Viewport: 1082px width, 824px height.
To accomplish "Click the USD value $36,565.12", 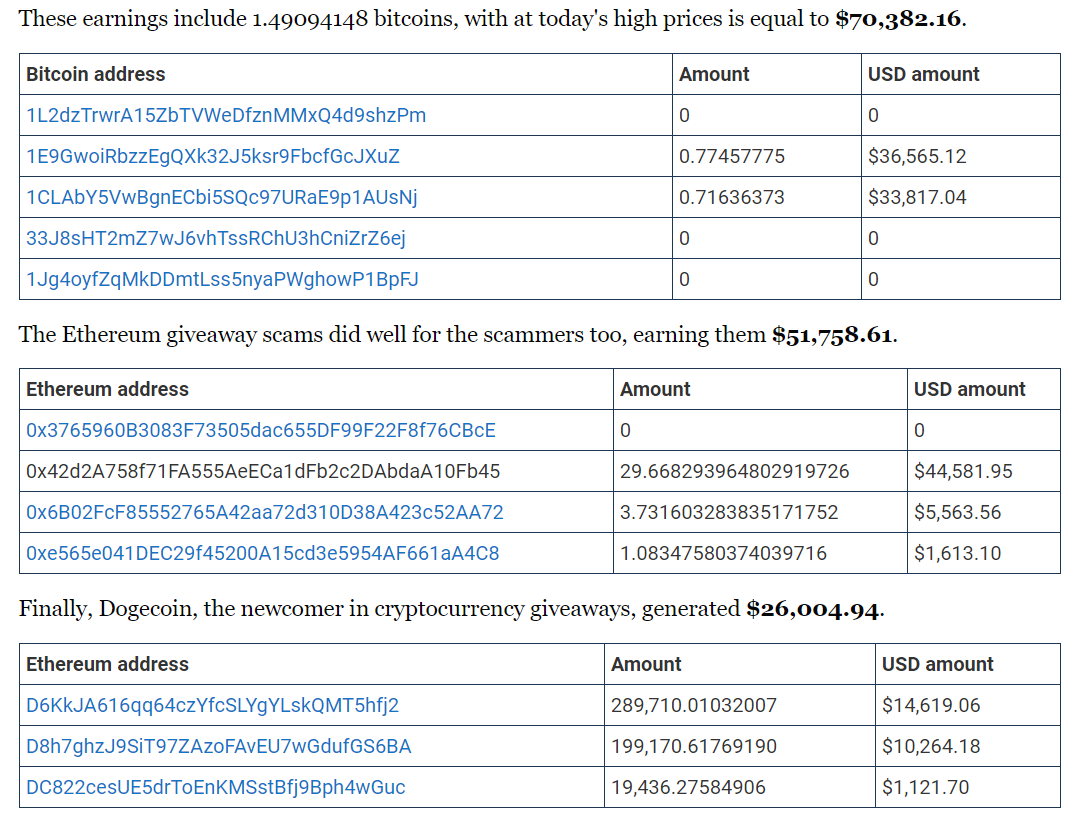I will (x=917, y=156).
